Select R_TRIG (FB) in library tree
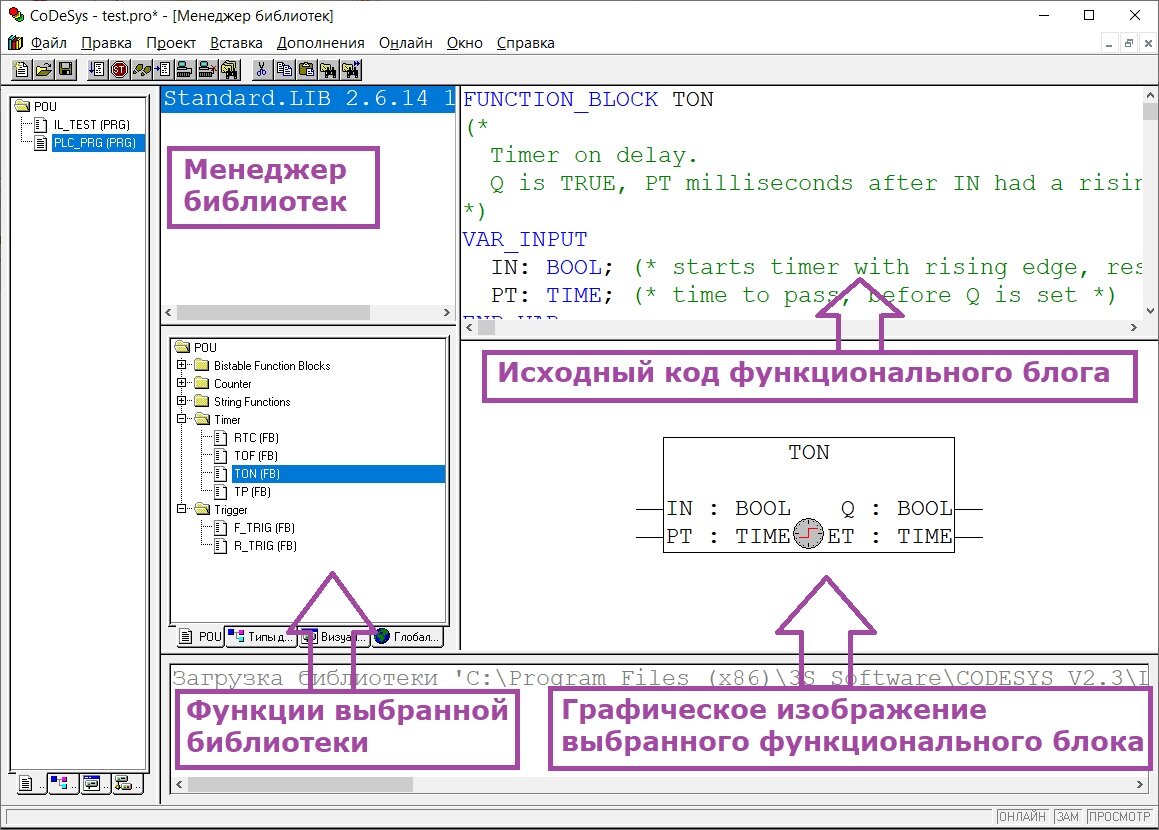1159x830 pixels. coord(265,545)
